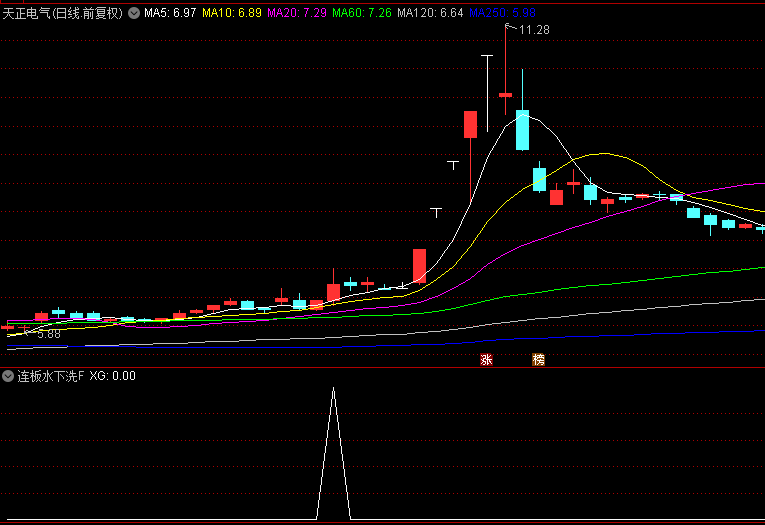Click the 11.28 high price label
765x525 pixels.
(534, 31)
